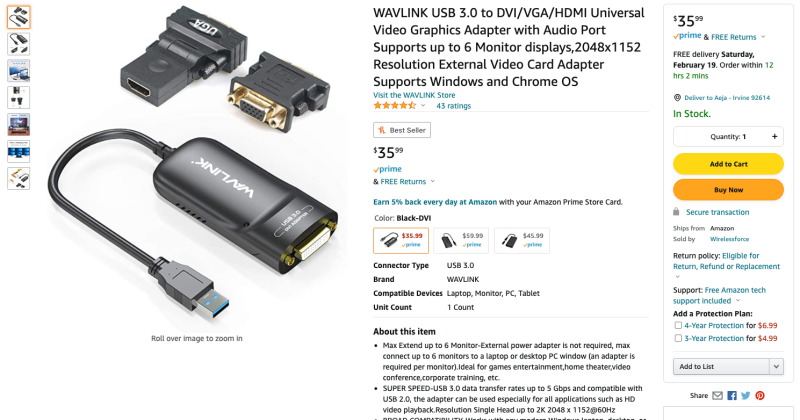Share via email envelope icon
Viewport: 800px width, 420px height.
tap(717, 396)
